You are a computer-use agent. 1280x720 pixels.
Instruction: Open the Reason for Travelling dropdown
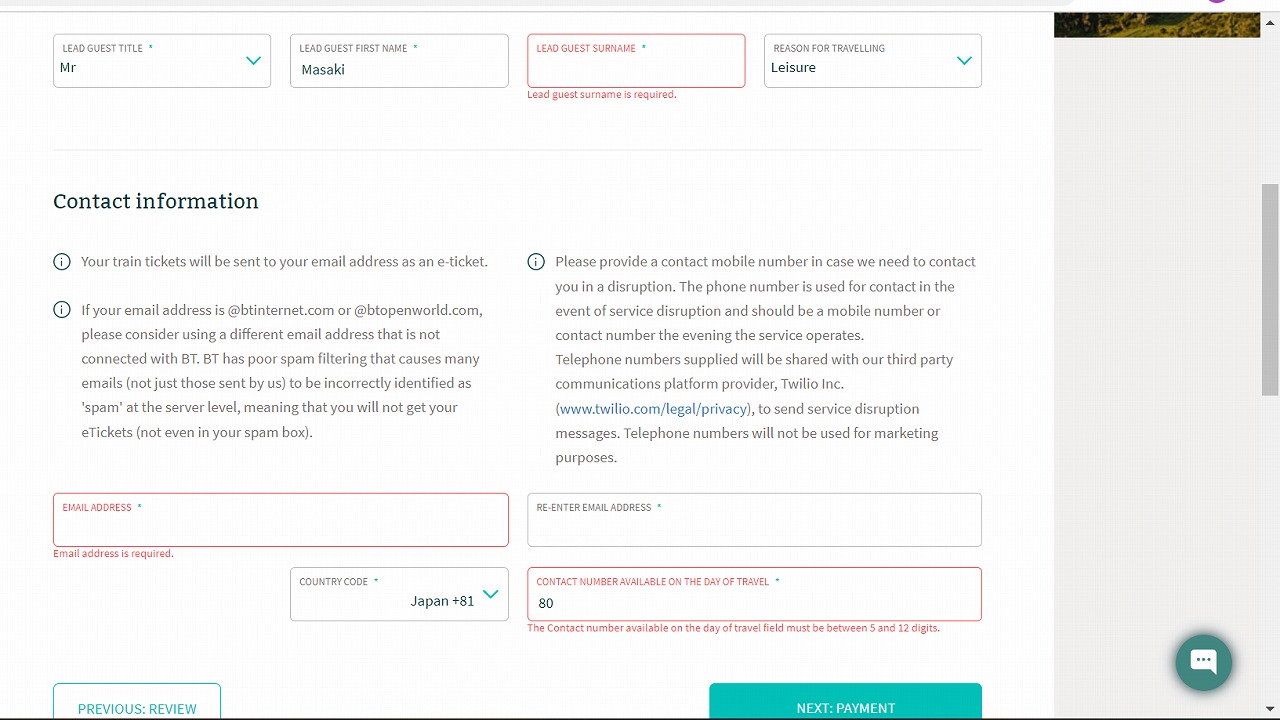point(873,61)
